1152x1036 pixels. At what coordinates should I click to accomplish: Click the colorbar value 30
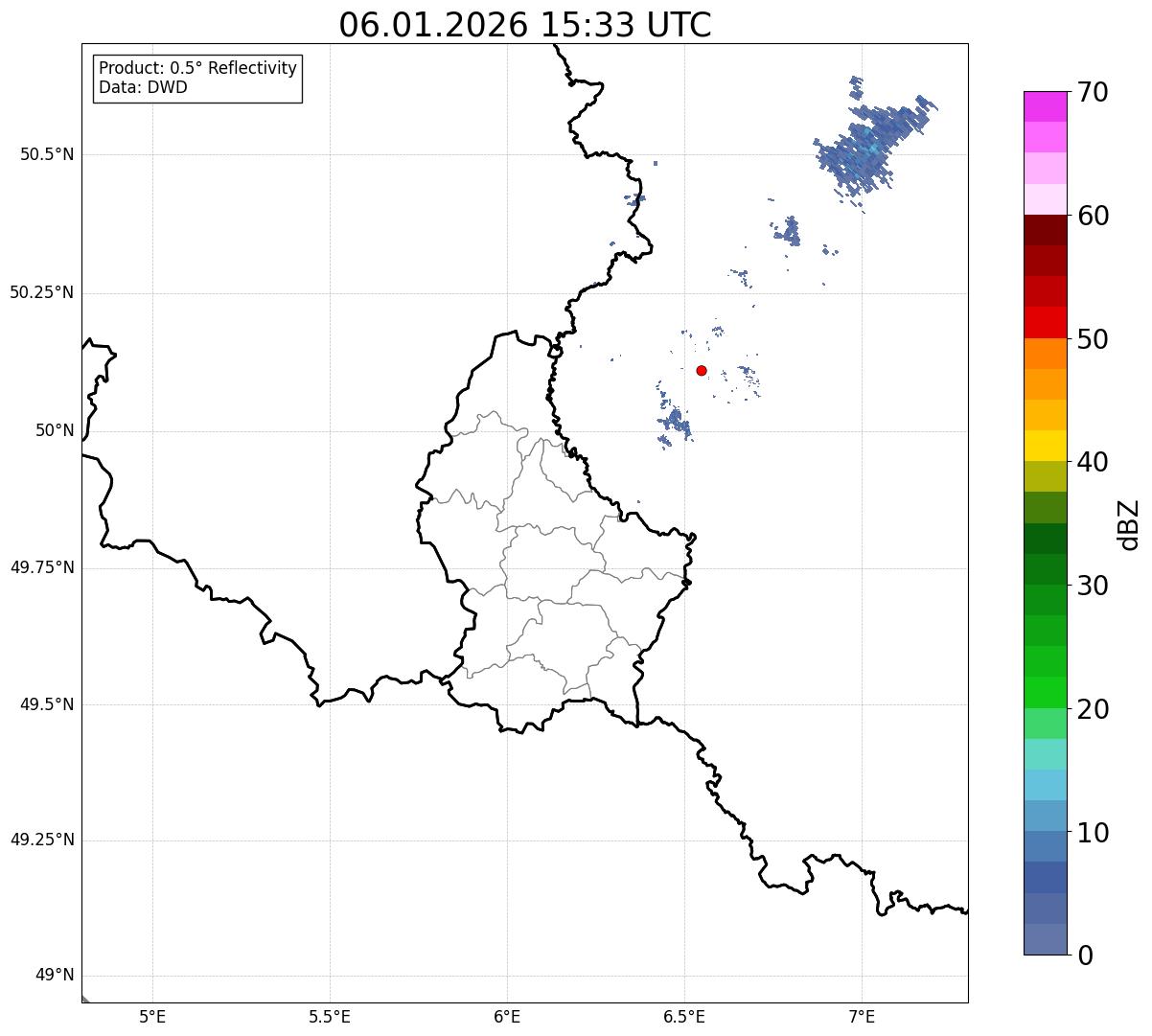click(1093, 586)
